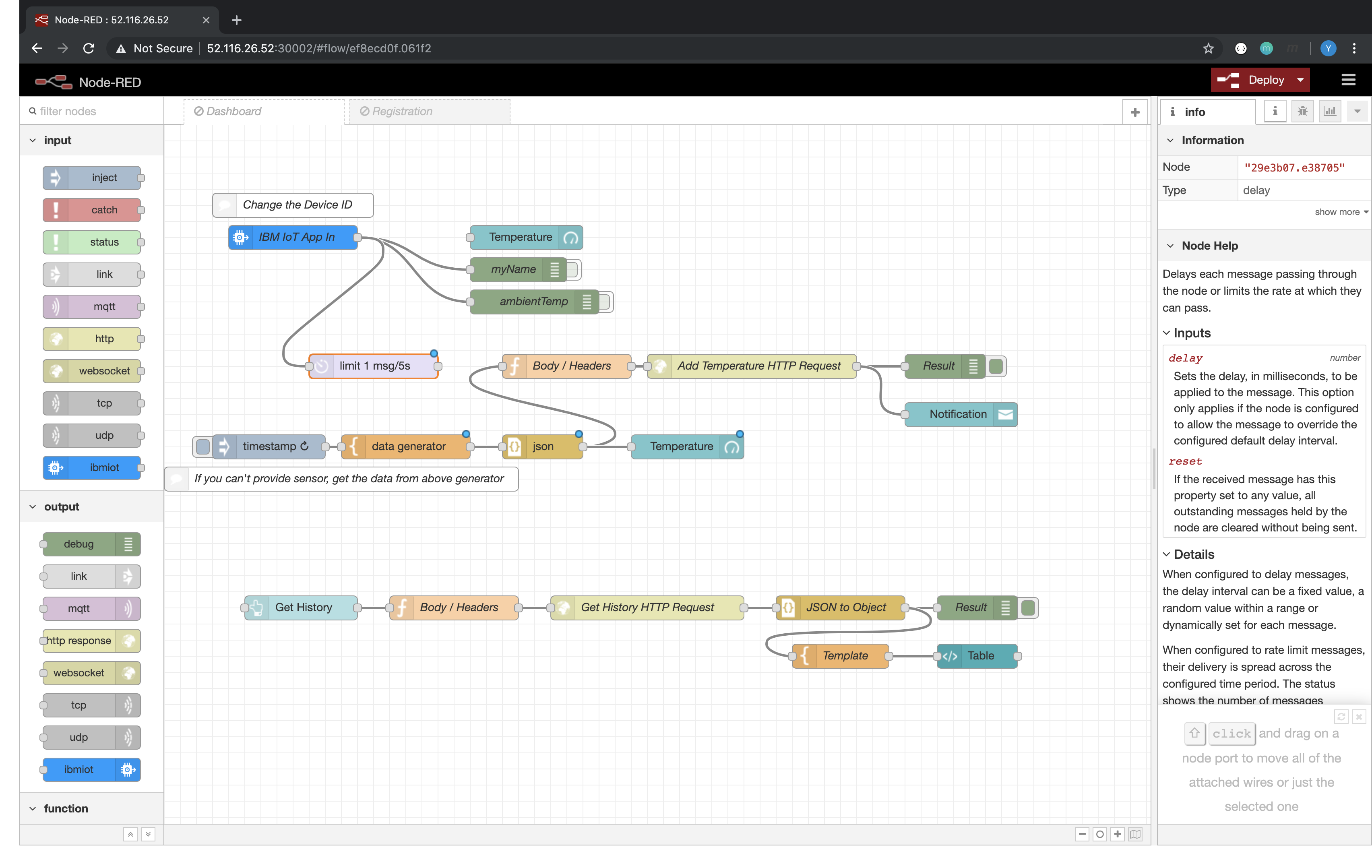Toggle the ambientTemp debug node output

(605, 302)
